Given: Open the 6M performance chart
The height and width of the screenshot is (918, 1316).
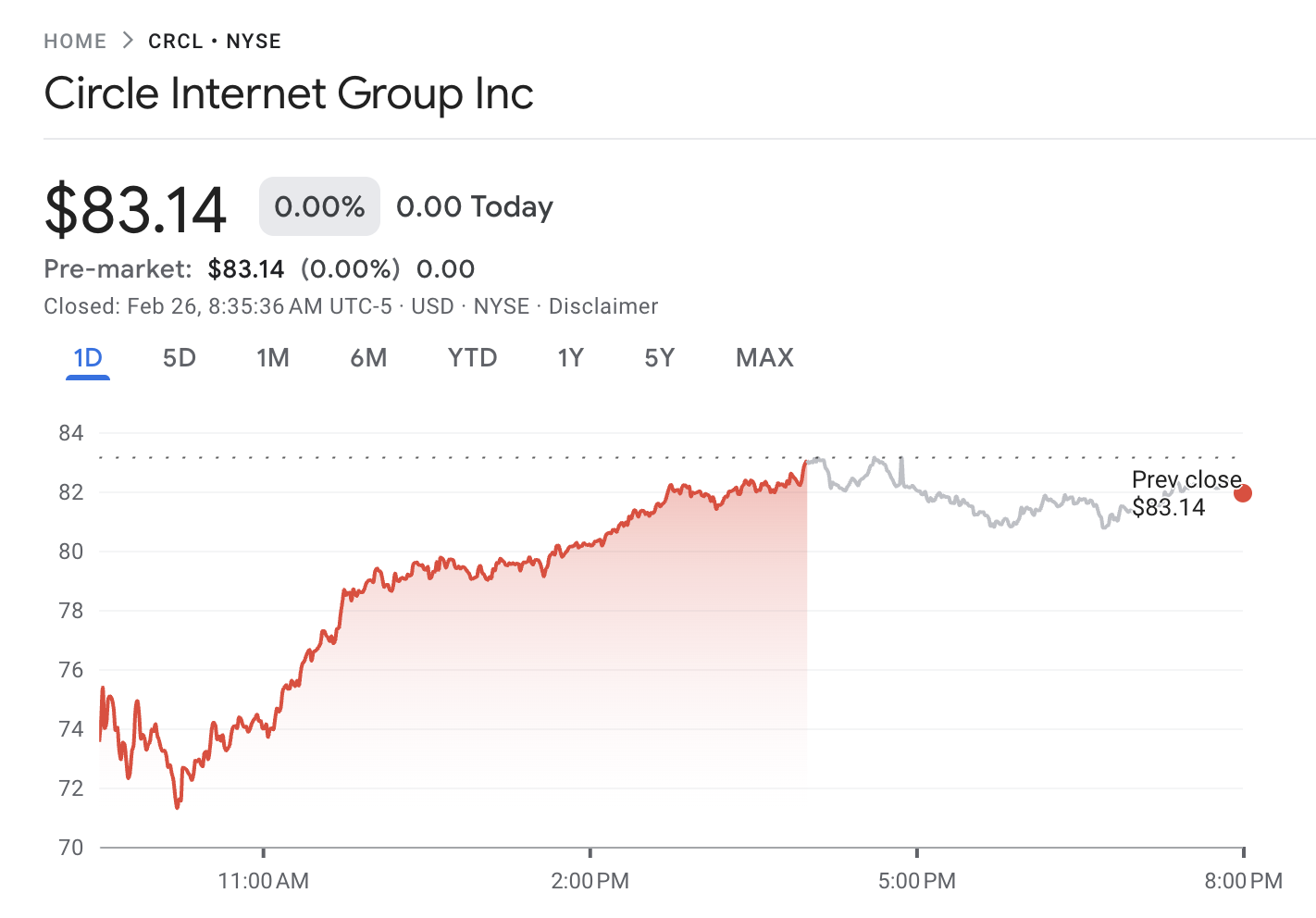Looking at the screenshot, I should pyautogui.click(x=368, y=358).
